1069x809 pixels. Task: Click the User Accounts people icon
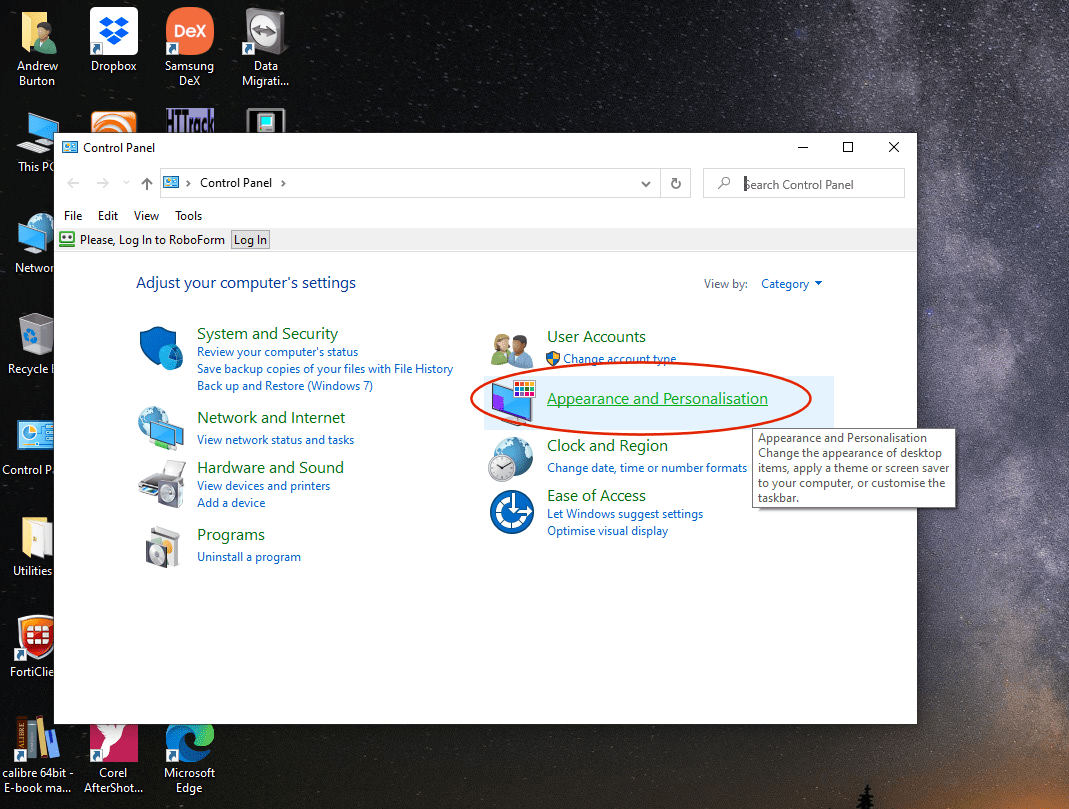point(511,350)
